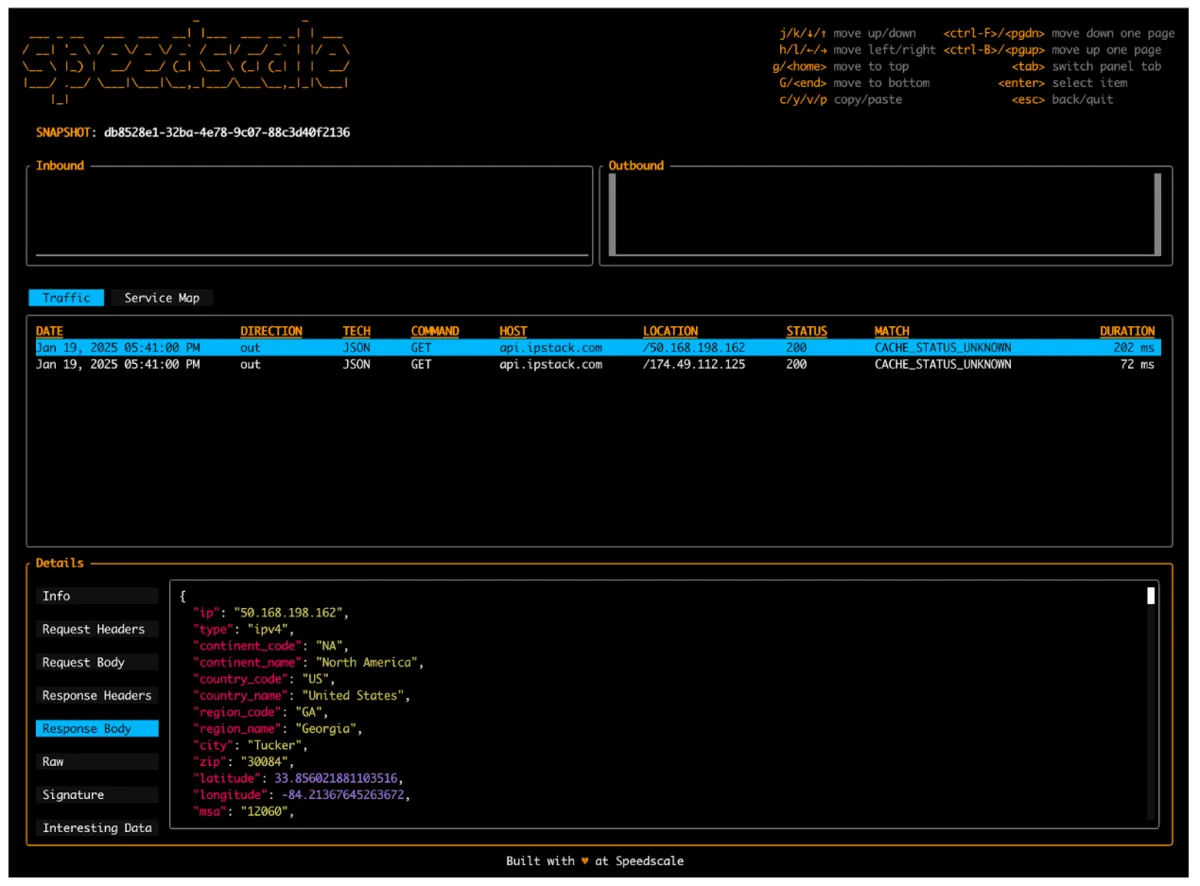The height and width of the screenshot is (886, 1200).
Task: Click the Details panel scrollbar
Action: point(1150,595)
